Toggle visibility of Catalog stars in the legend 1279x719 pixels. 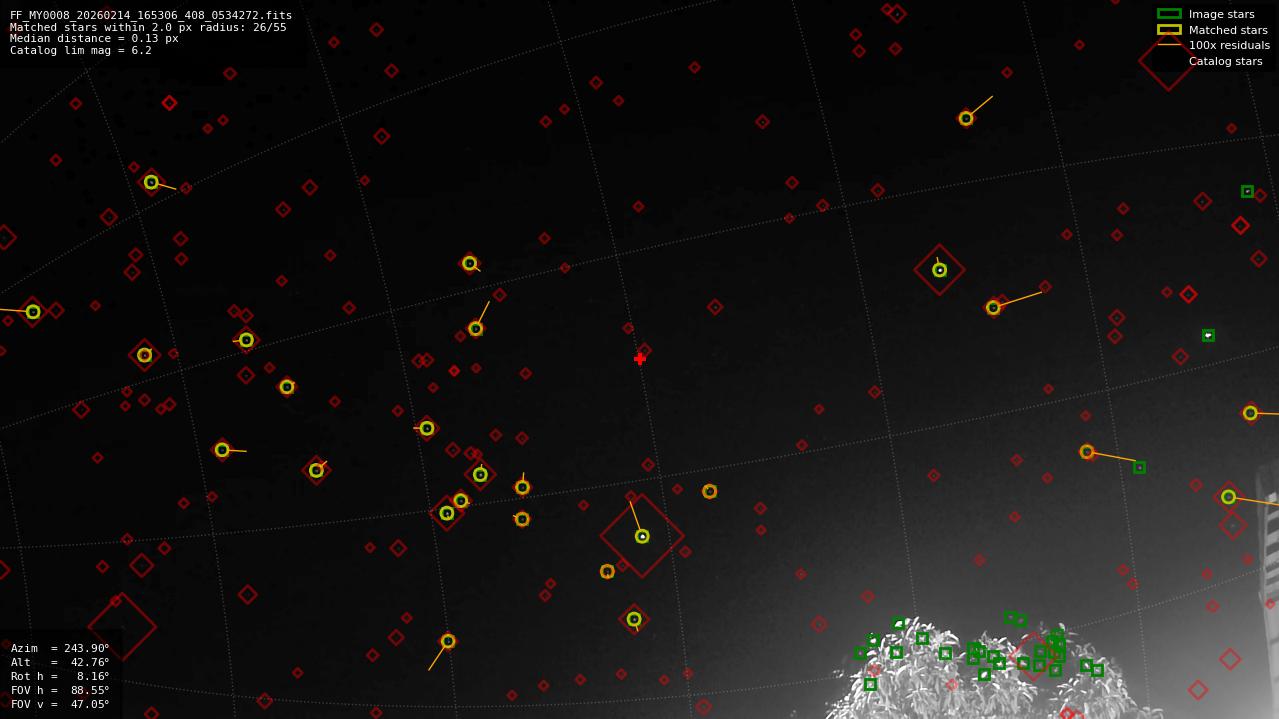[x=1167, y=61]
